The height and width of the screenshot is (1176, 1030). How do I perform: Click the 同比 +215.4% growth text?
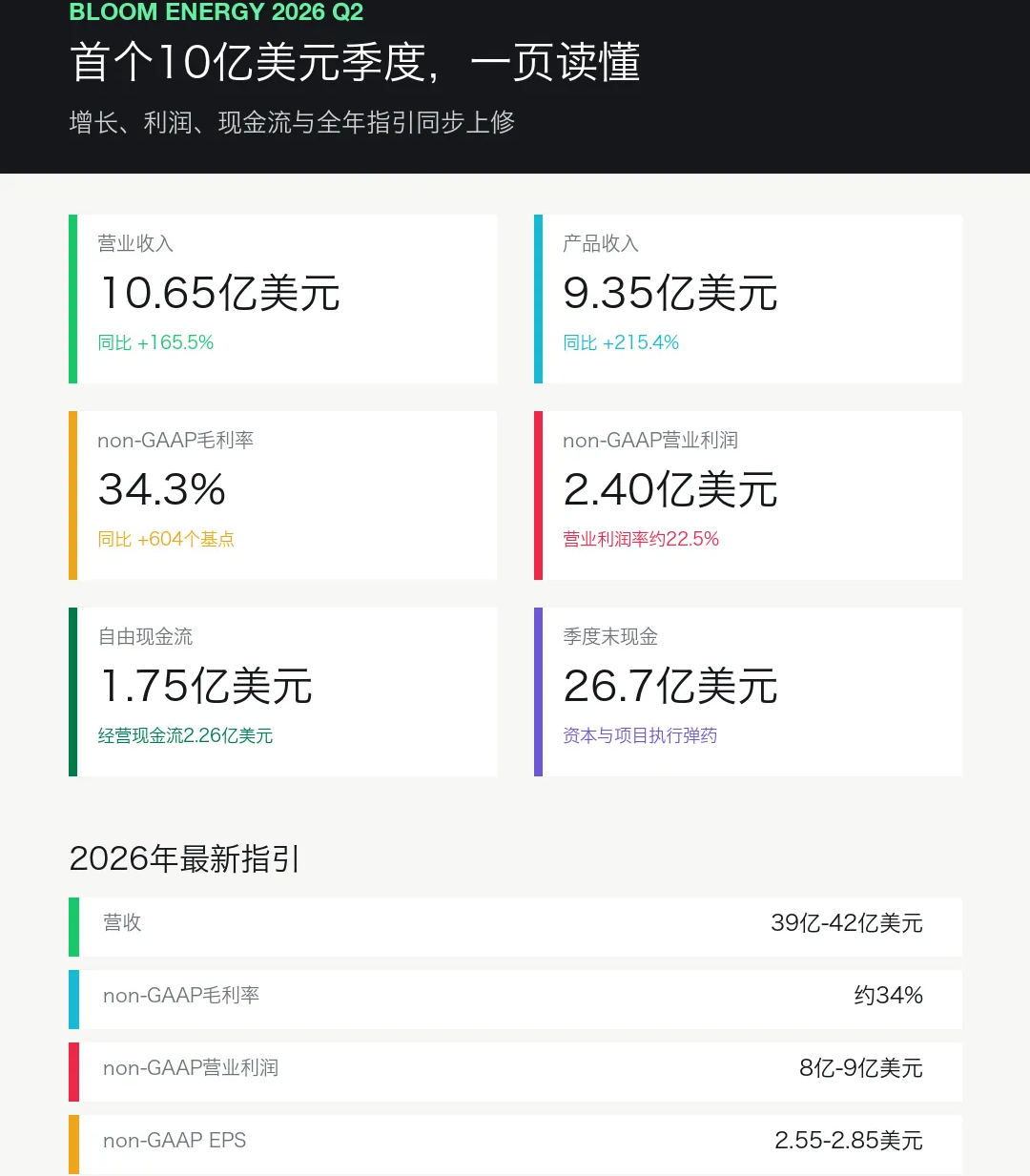point(621,342)
